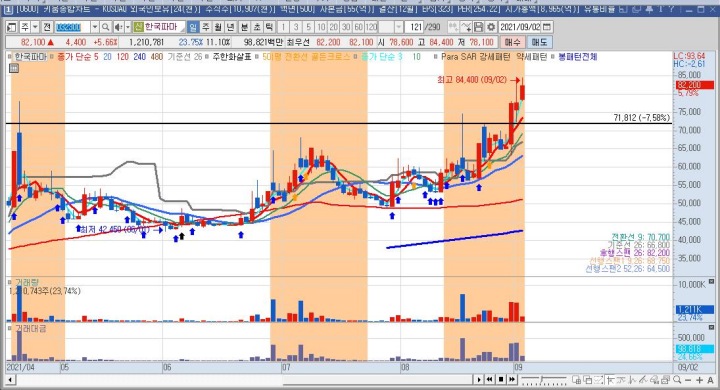Image resolution: width=720 pixels, height=390 pixels.
Task: Click the right scroll play arrow at bottom
Action: point(478,379)
